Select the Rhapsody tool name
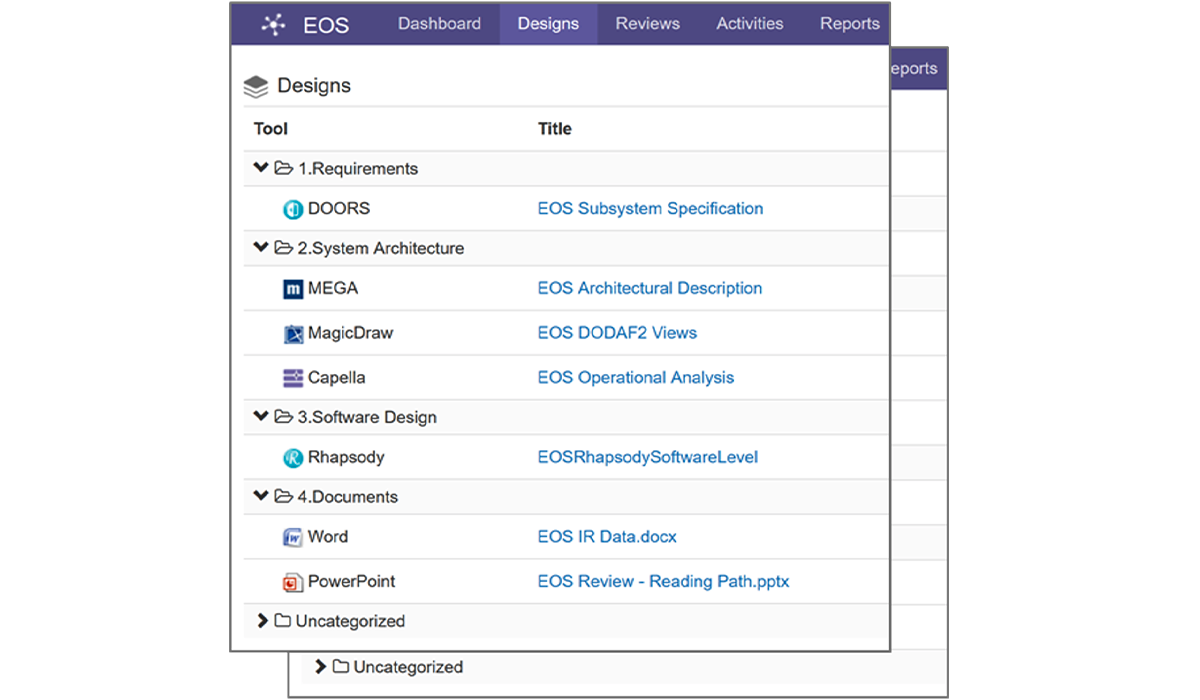 tap(346, 457)
